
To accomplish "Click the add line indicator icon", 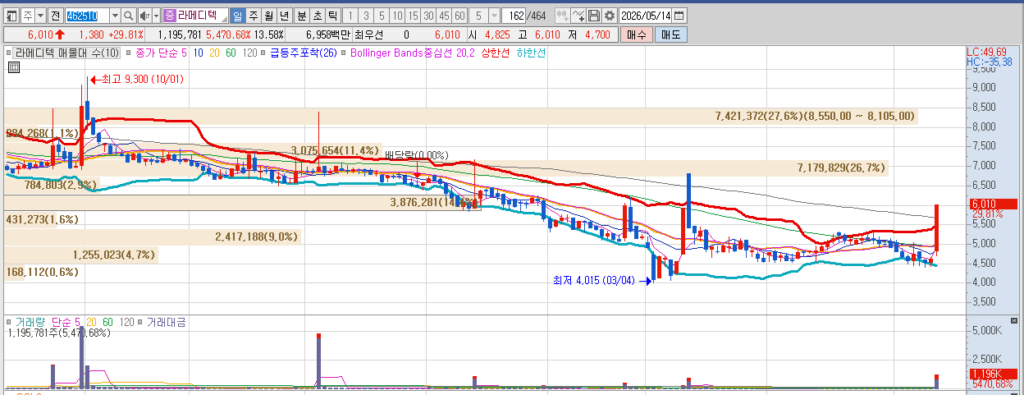I will click(578, 16).
